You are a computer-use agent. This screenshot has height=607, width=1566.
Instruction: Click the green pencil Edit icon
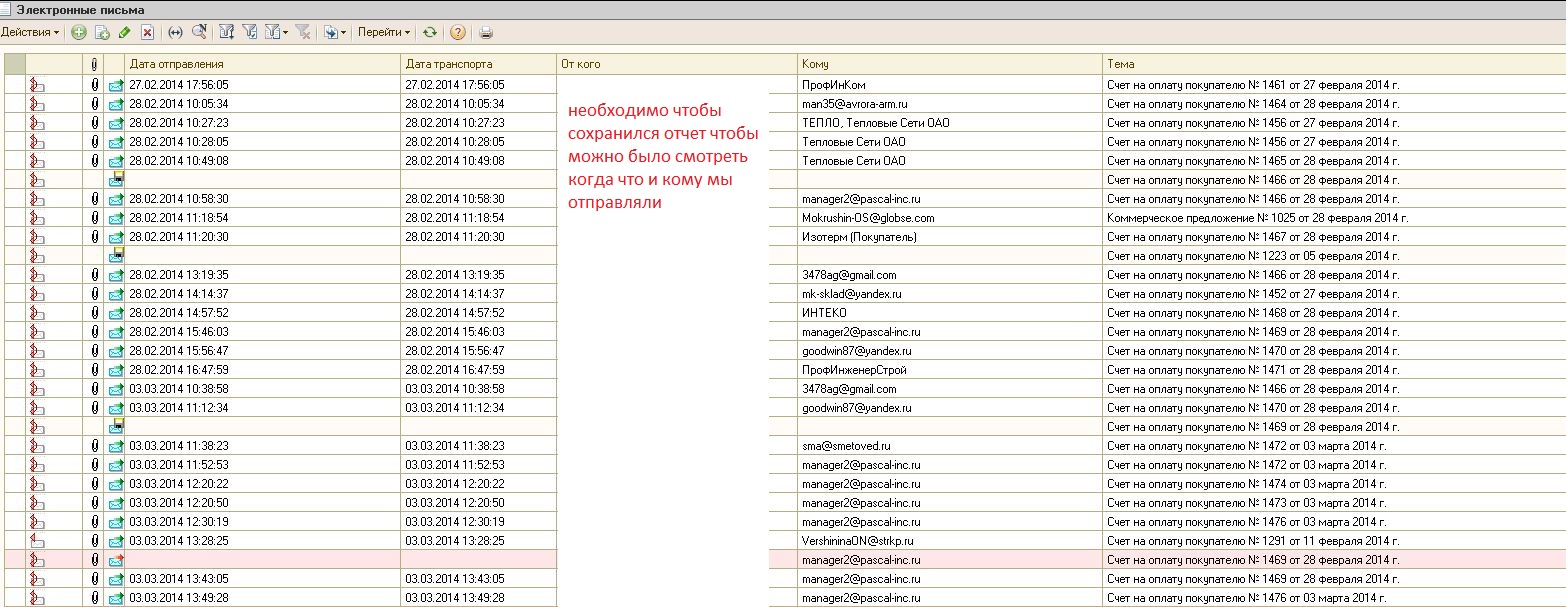(x=124, y=32)
